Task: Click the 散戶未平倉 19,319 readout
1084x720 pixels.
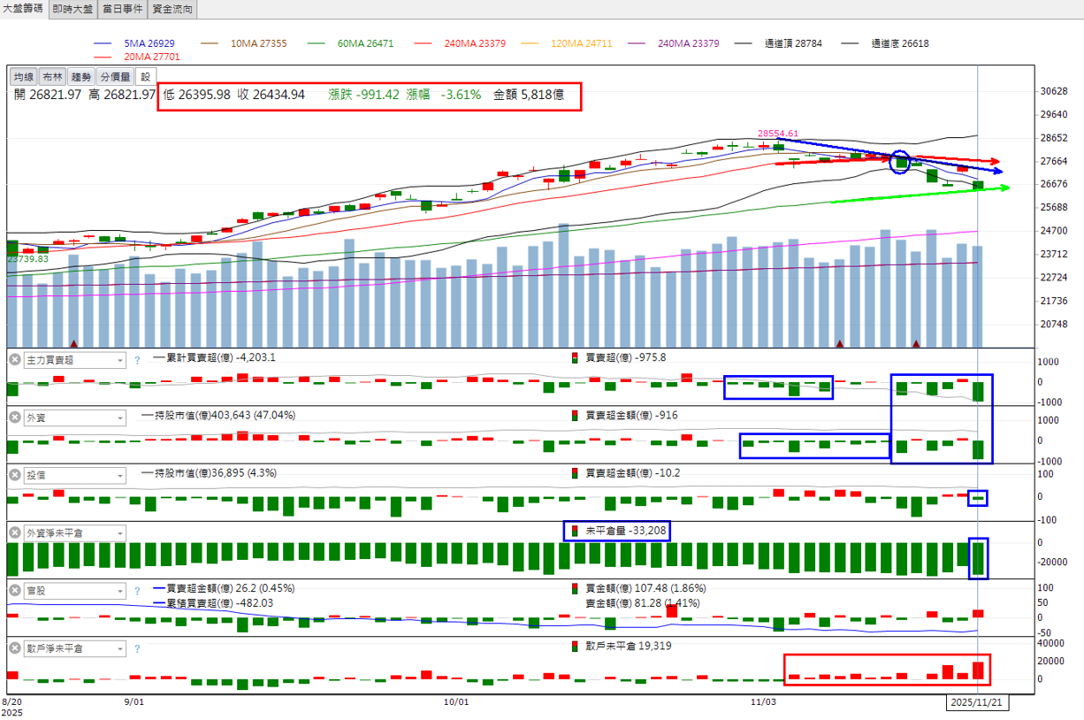Action: click(x=622, y=645)
